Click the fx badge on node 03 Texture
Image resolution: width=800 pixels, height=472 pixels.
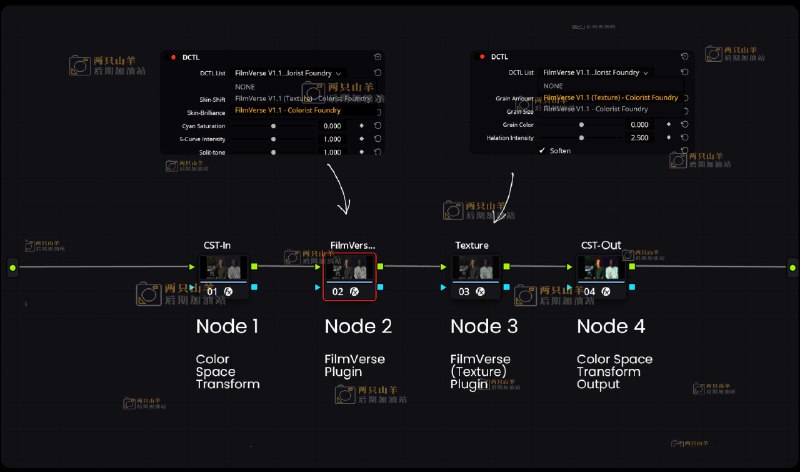pyautogui.click(x=480, y=291)
